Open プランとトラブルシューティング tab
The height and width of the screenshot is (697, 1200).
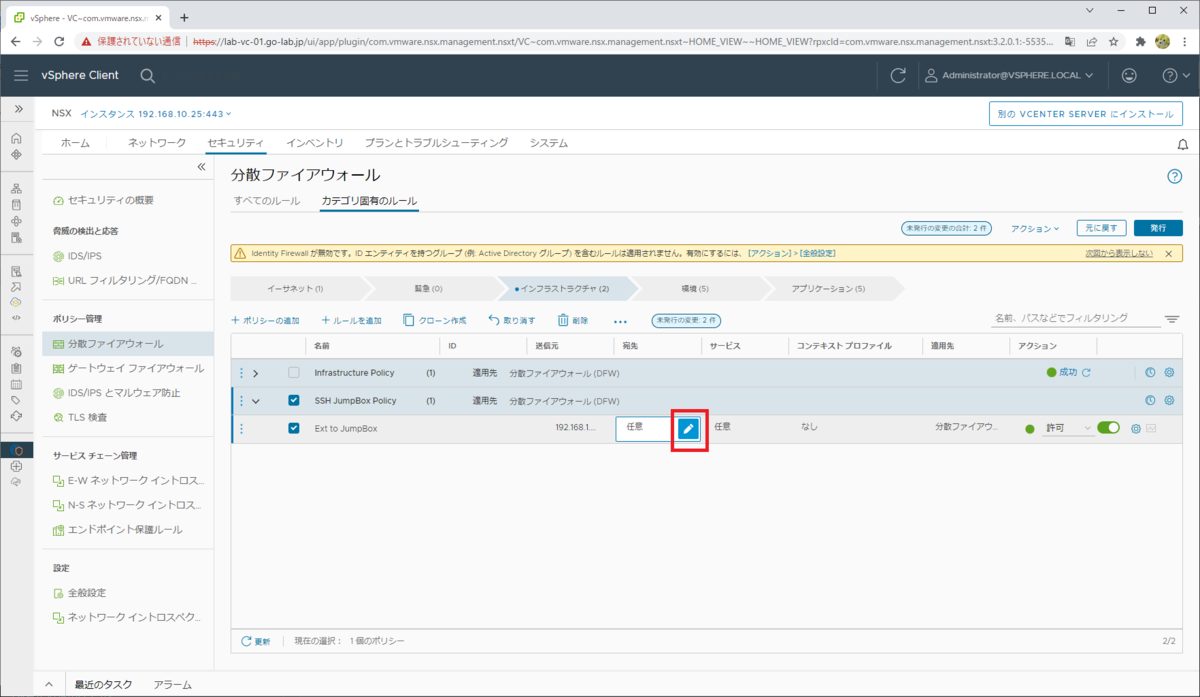[x=436, y=143]
